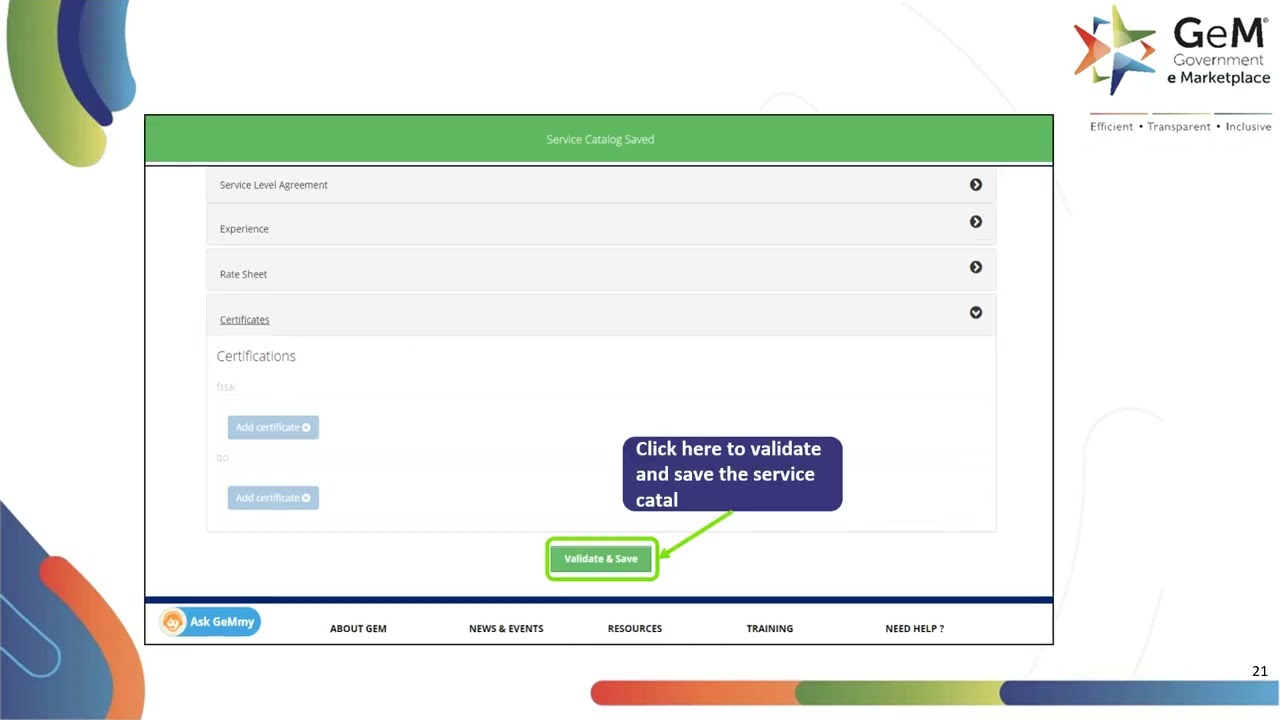This screenshot has height=720, width=1280.
Task: Click the Service Catalog Saved notification banner
Action: 599,139
